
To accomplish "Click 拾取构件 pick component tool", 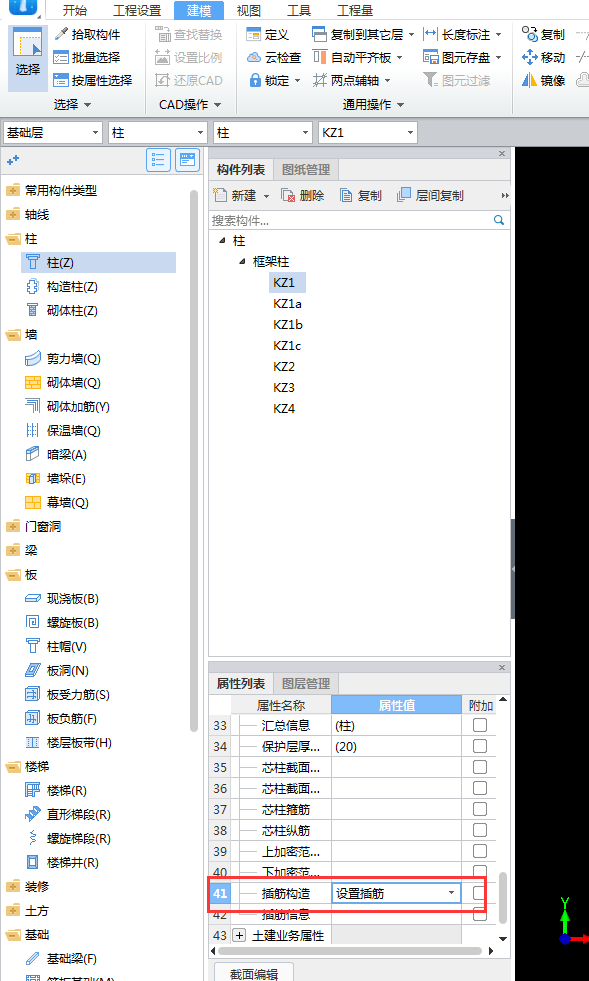I will click(87, 34).
